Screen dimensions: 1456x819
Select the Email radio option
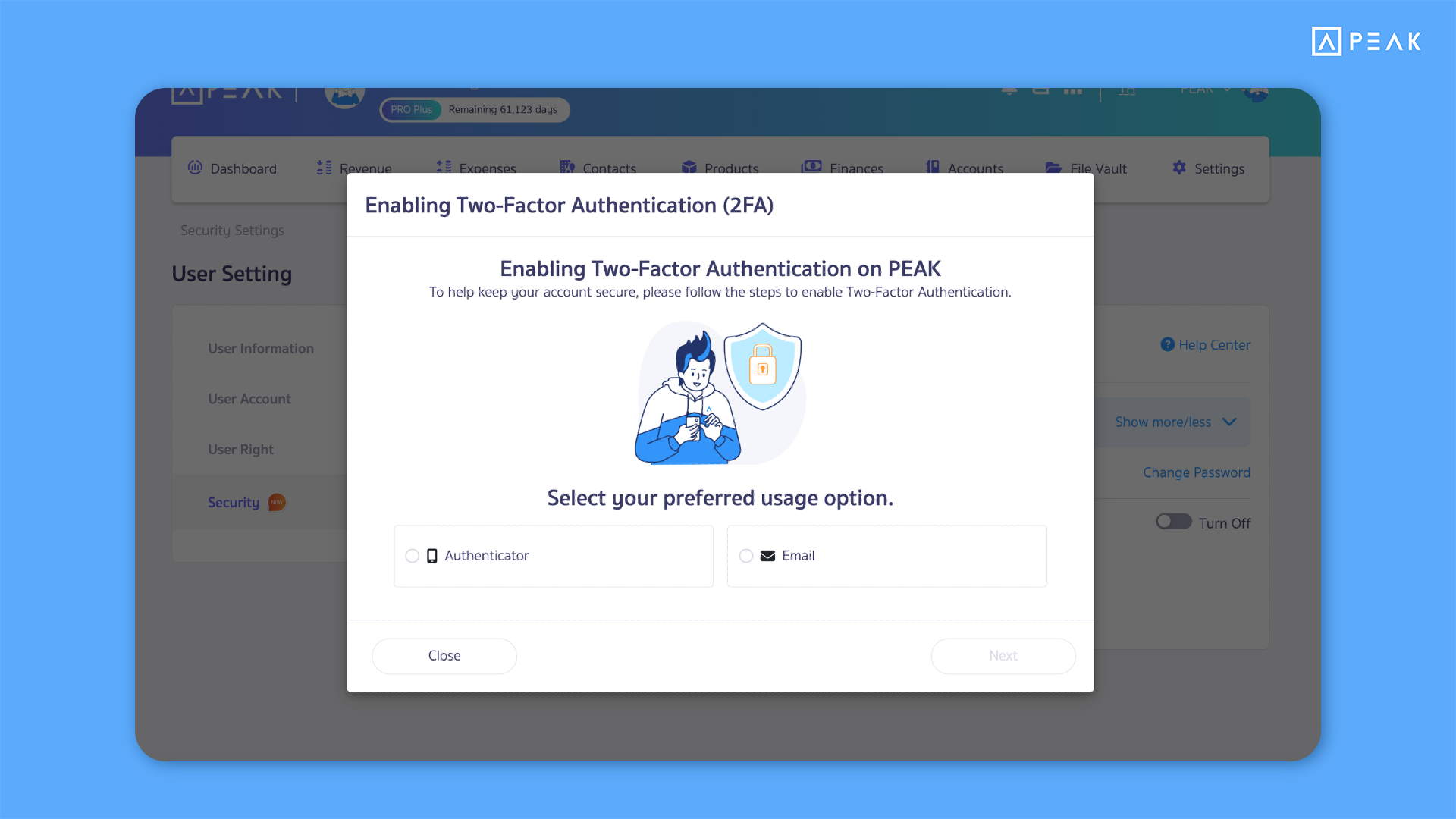pyautogui.click(x=746, y=556)
